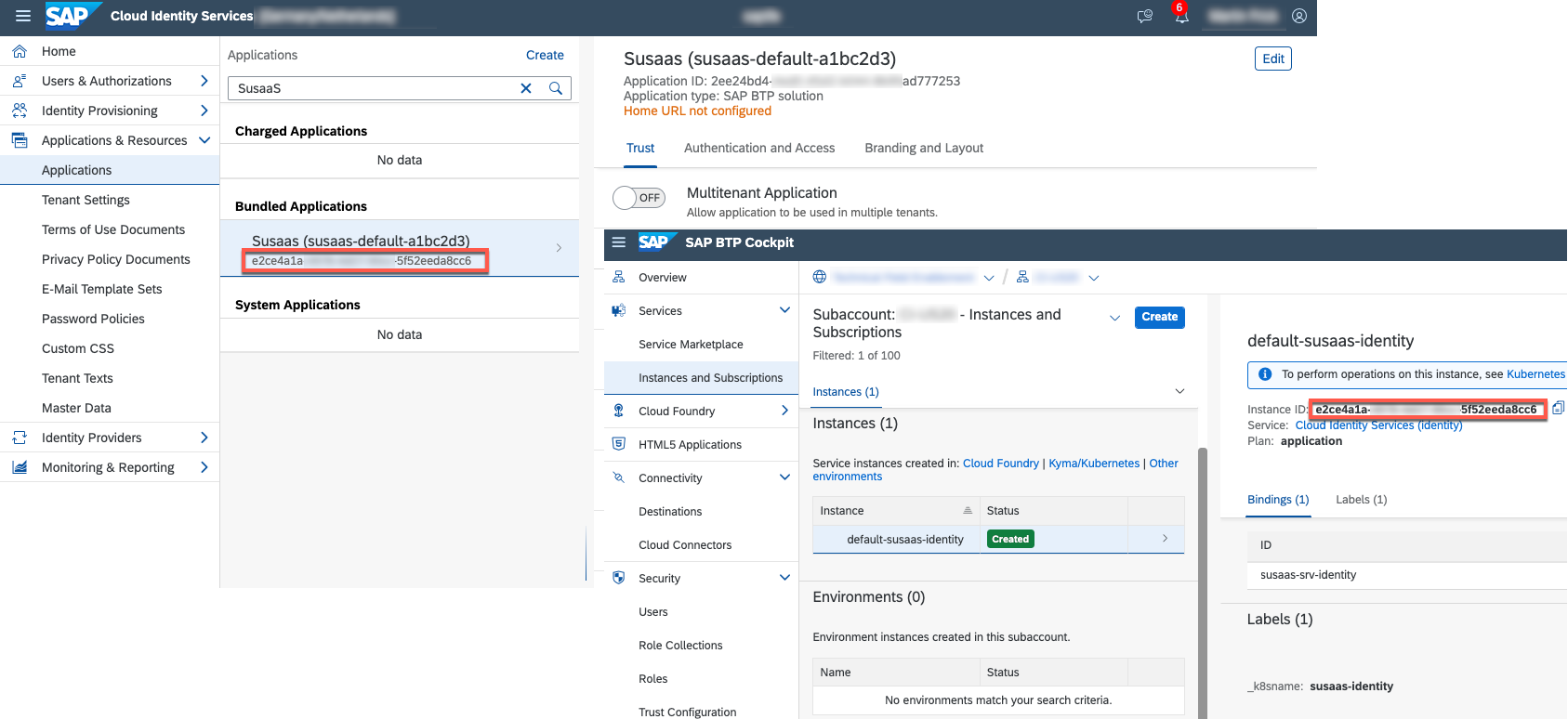This screenshot has width=1568, height=719.
Task: Click the Users & Authorizations icon
Action: coord(20,81)
